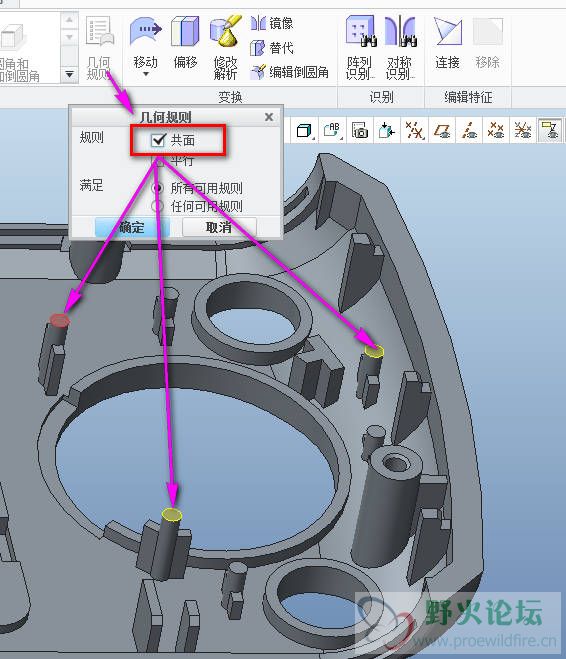Uncheck the 共面 (Coplanar) checkbox
The height and width of the screenshot is (659, 566).
[x=158, y=140]
